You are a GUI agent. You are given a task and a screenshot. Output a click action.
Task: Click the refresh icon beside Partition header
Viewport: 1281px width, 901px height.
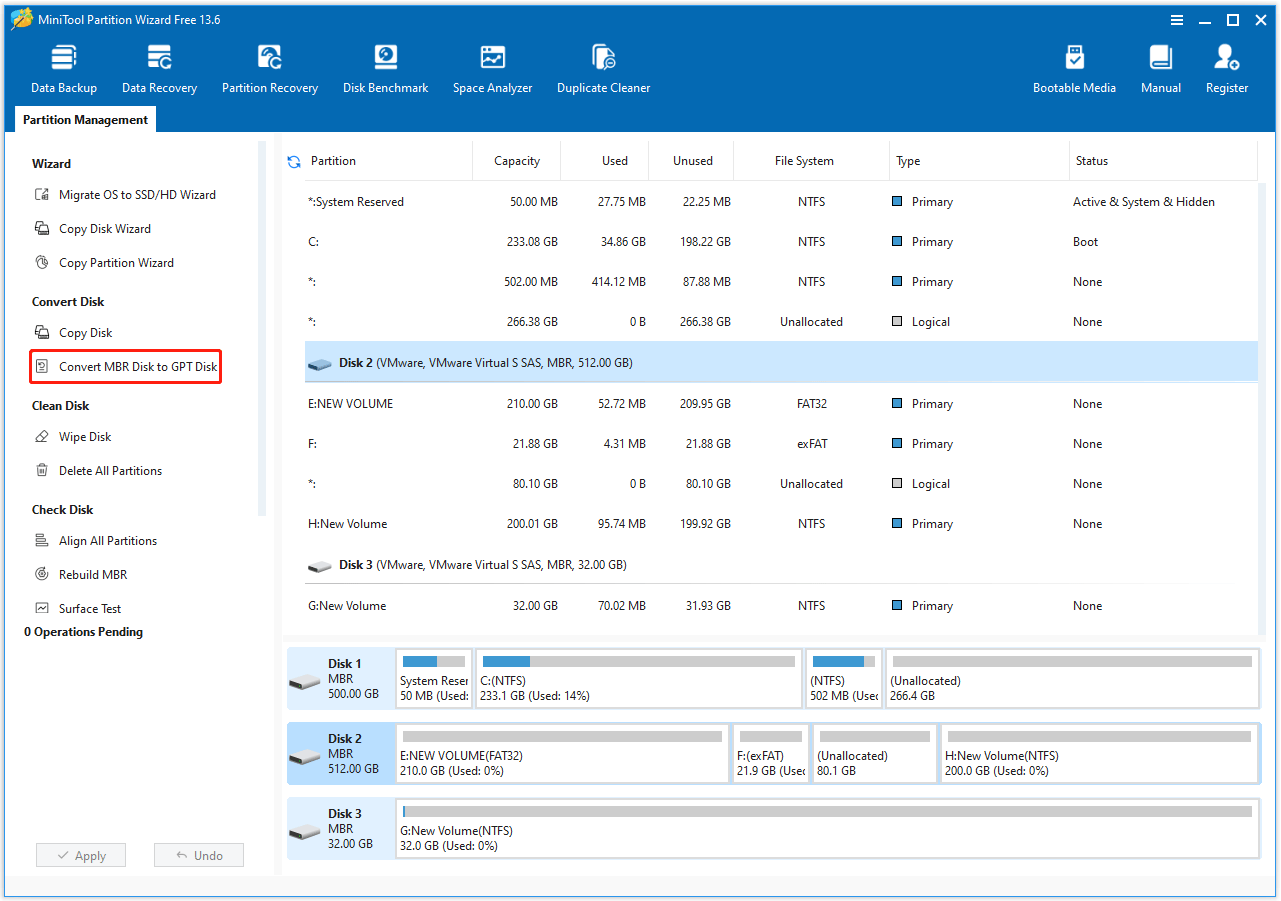click(294, 161)
